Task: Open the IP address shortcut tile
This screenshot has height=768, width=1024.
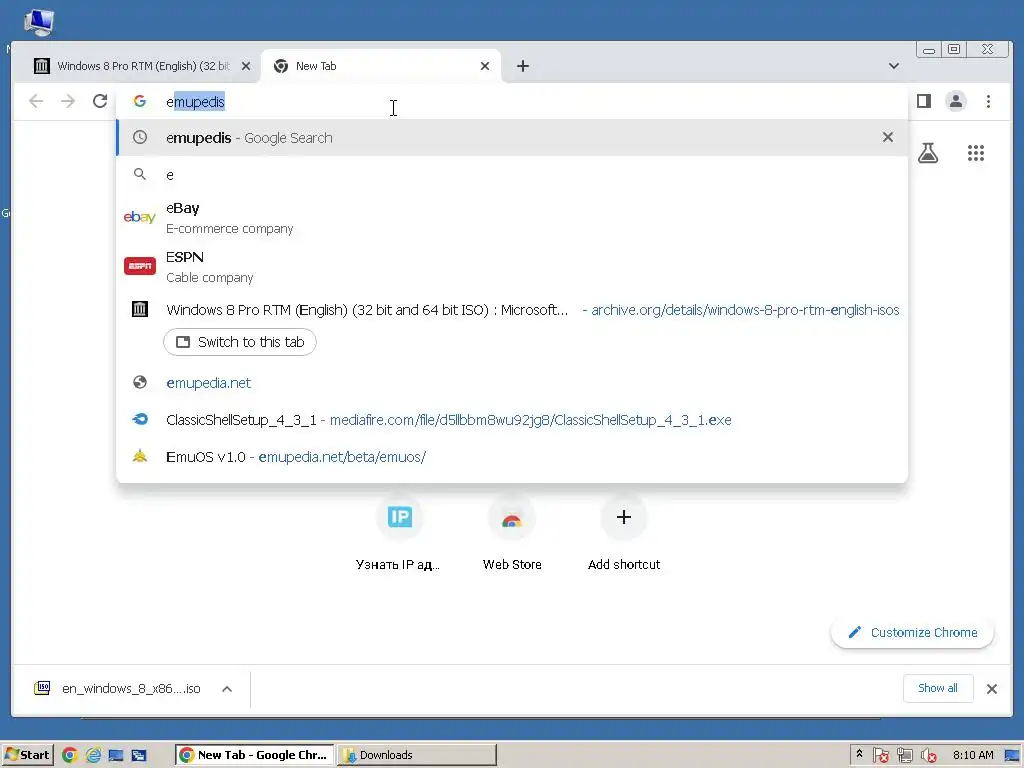Action: click(399, 534)
